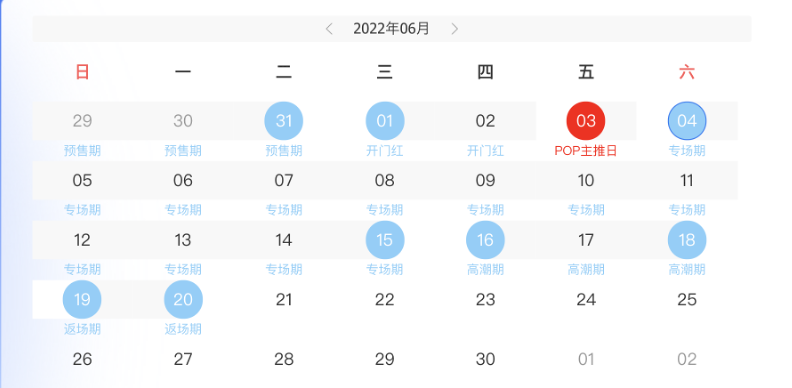
Task: Click the 预售期 label under date 30
Action: click(x=183, y=151)
